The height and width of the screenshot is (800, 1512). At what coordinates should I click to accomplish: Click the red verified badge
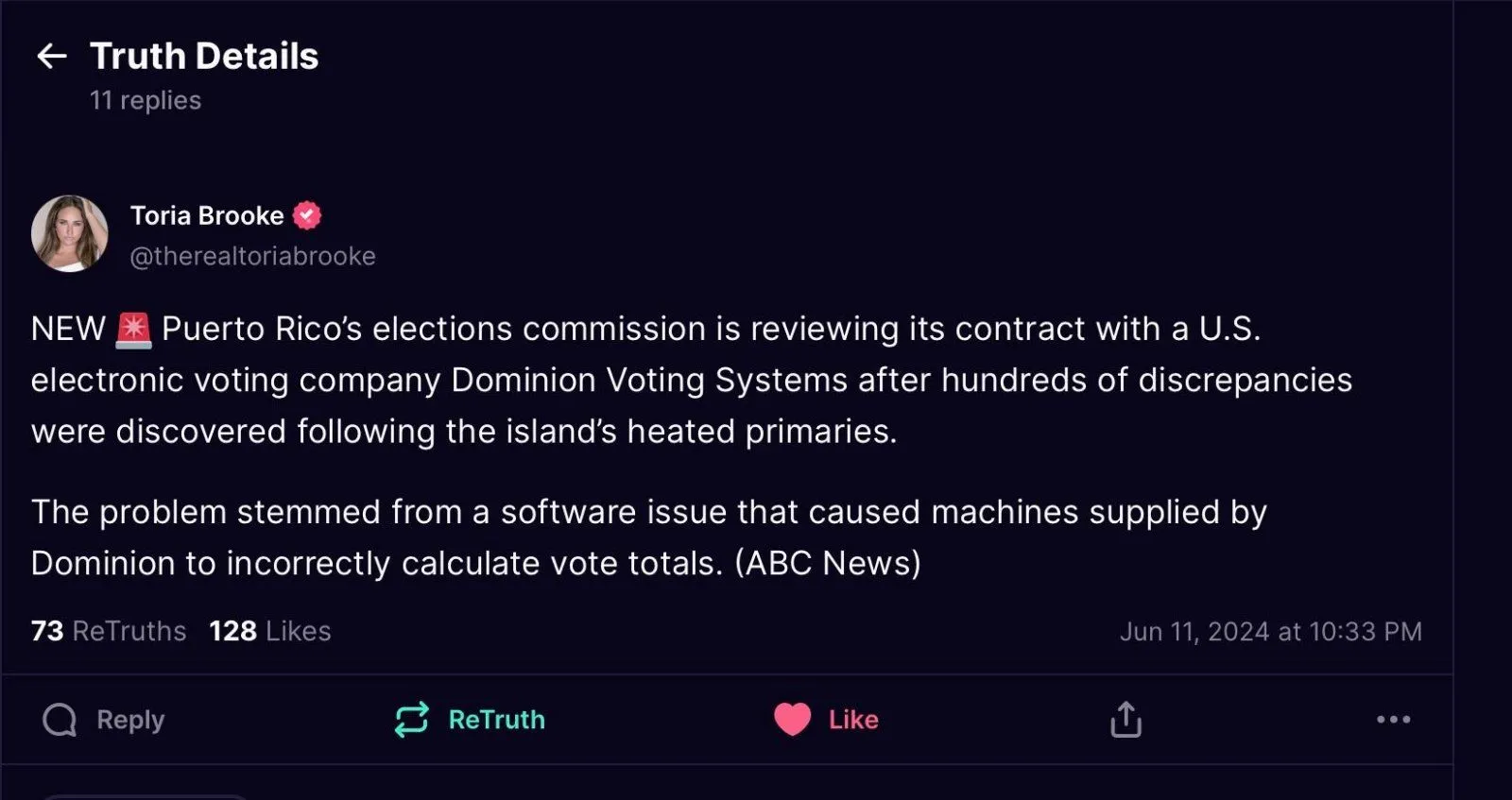pos(307,216)
